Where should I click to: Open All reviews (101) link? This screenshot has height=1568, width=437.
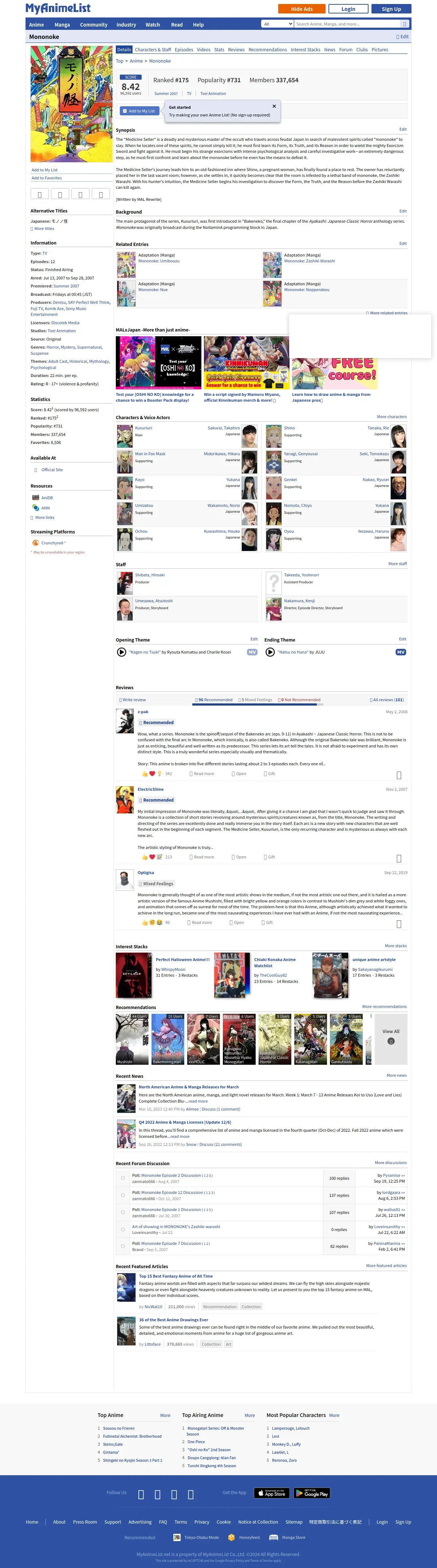point(387,700)
